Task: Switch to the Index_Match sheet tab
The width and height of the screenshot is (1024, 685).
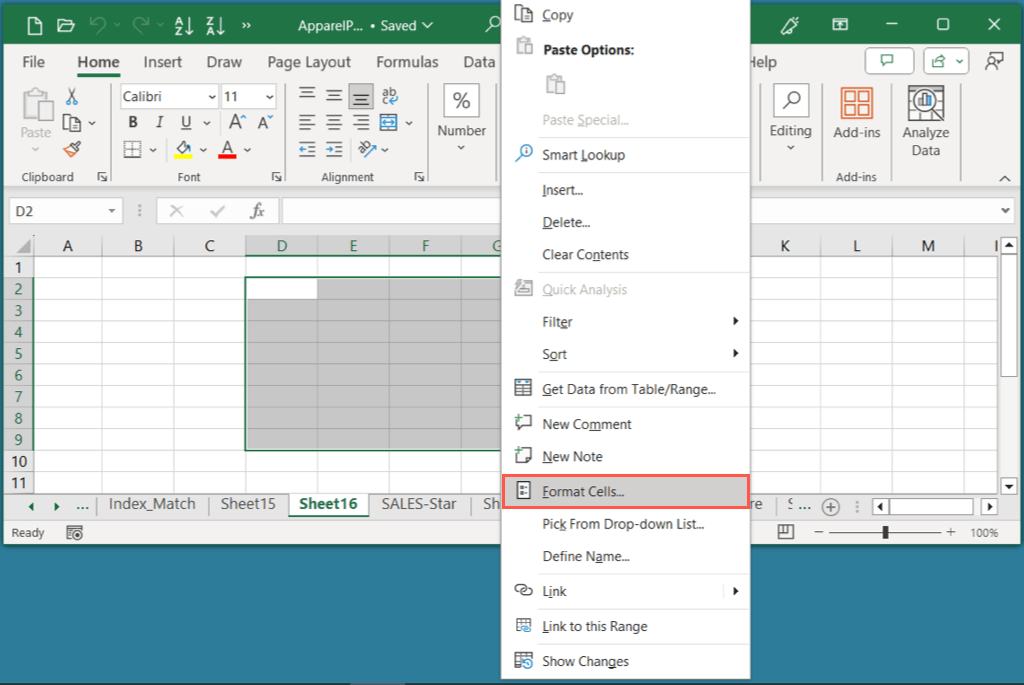Action: point(152,504)
